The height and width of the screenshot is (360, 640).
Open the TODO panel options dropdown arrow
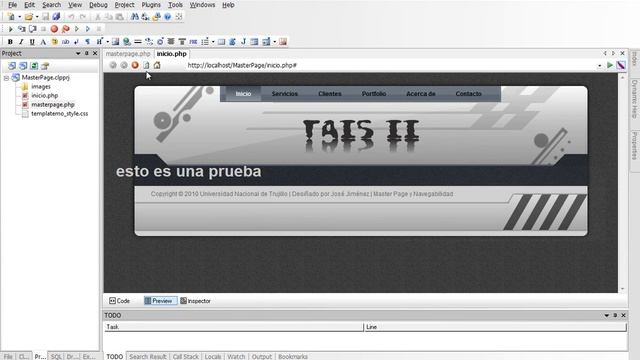(x=607, y=316)
